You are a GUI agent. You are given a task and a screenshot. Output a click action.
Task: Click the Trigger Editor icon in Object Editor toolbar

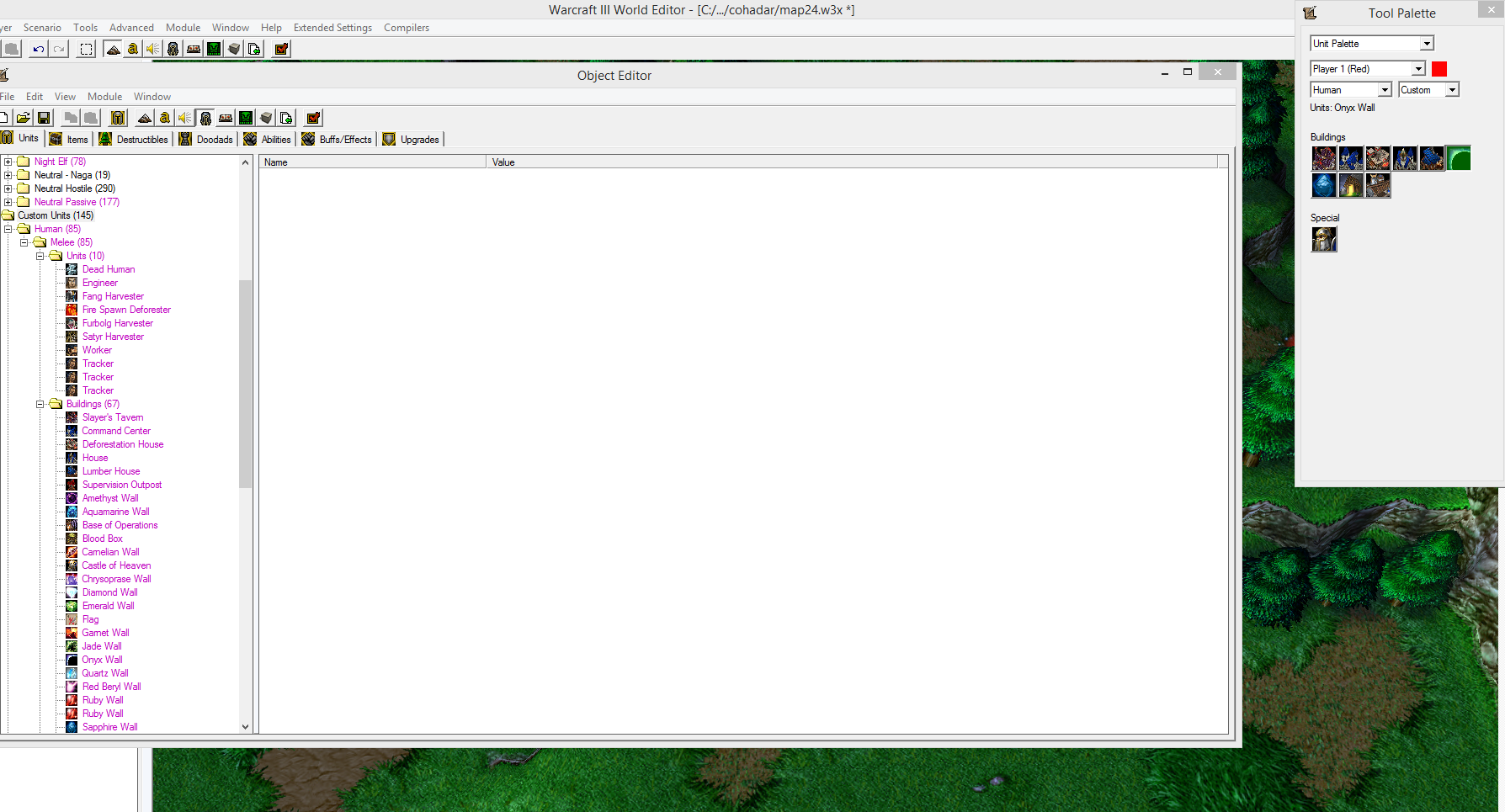[165, 118]
